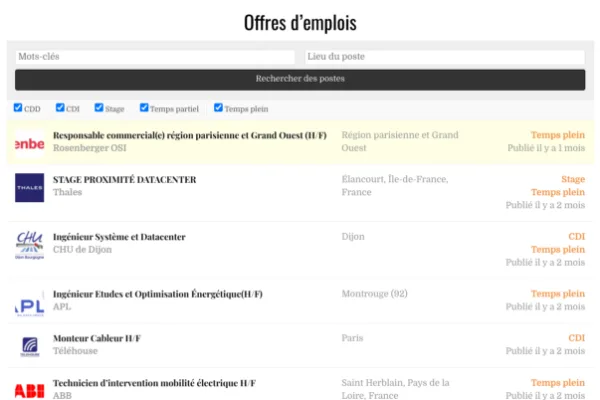Focus the Lieu du poste field
The width and height of the screenshot is (600, 400).
445,57
